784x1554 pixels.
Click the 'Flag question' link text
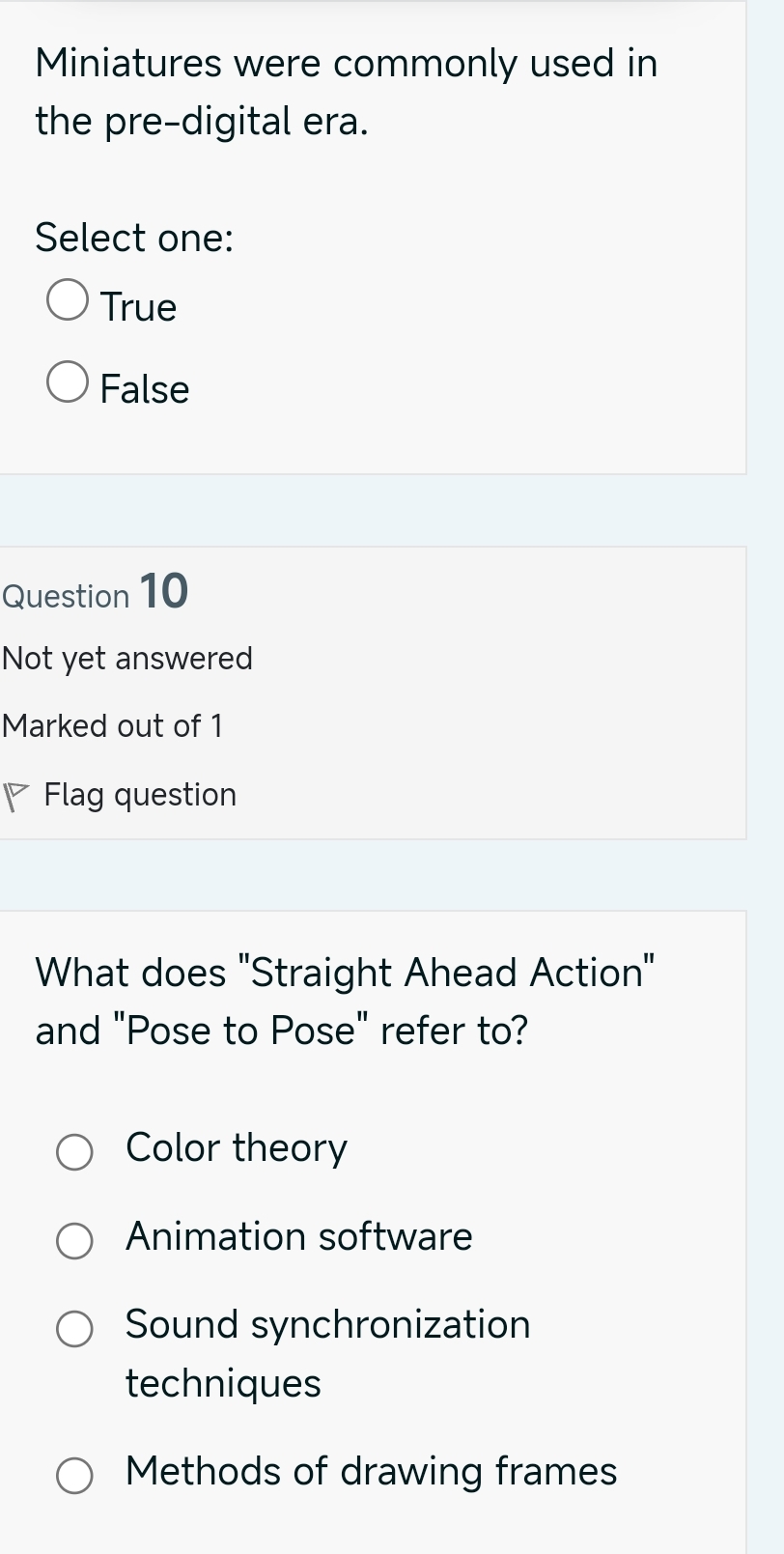click(x=140, y=795)
